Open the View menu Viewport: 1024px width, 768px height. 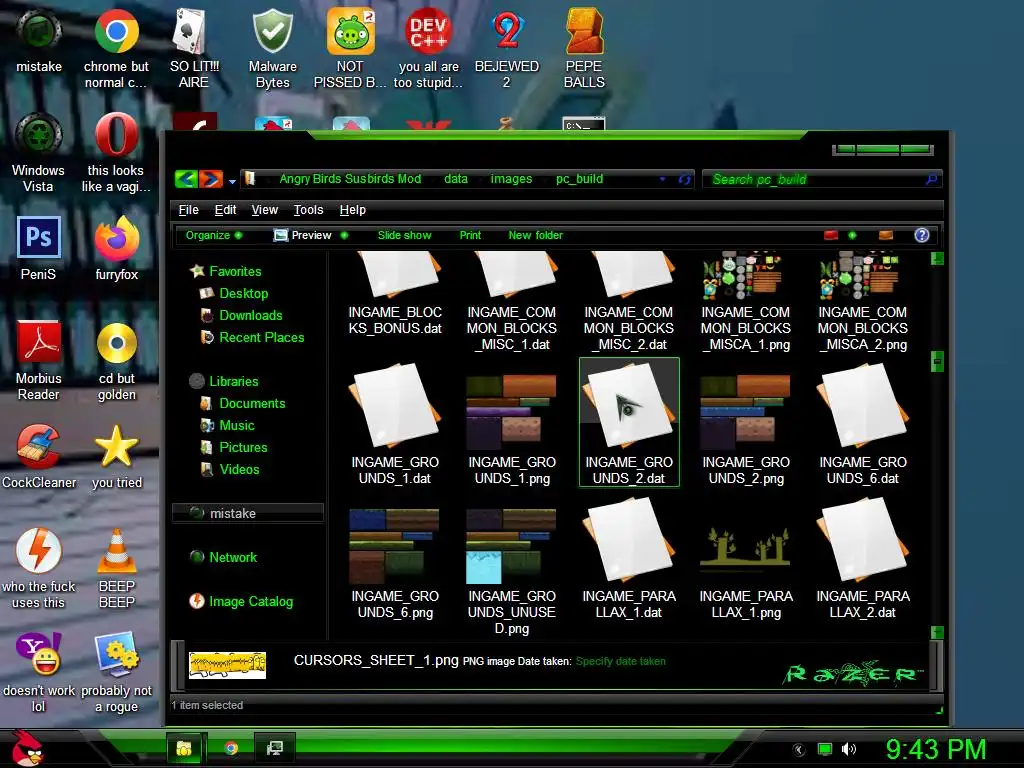(x=264, y=210)
